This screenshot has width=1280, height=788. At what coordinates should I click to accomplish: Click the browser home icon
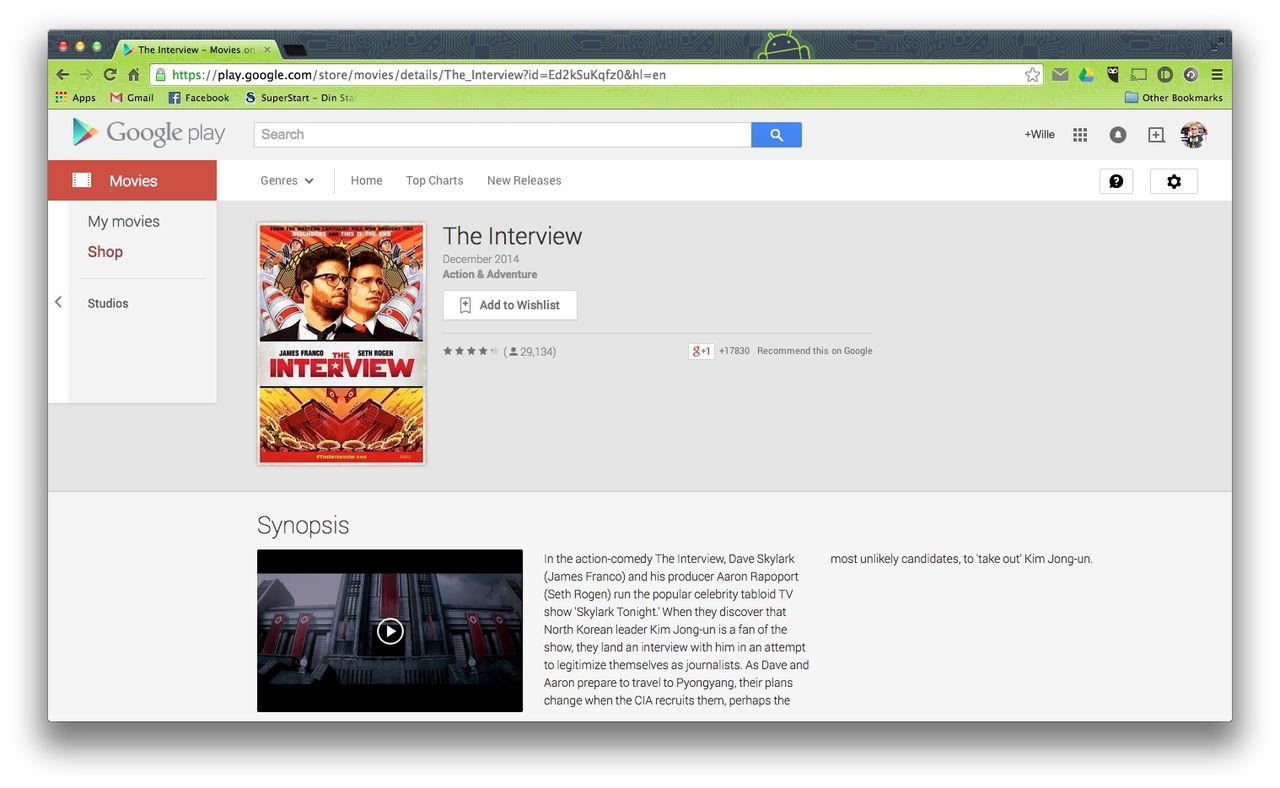pos(133,75)
